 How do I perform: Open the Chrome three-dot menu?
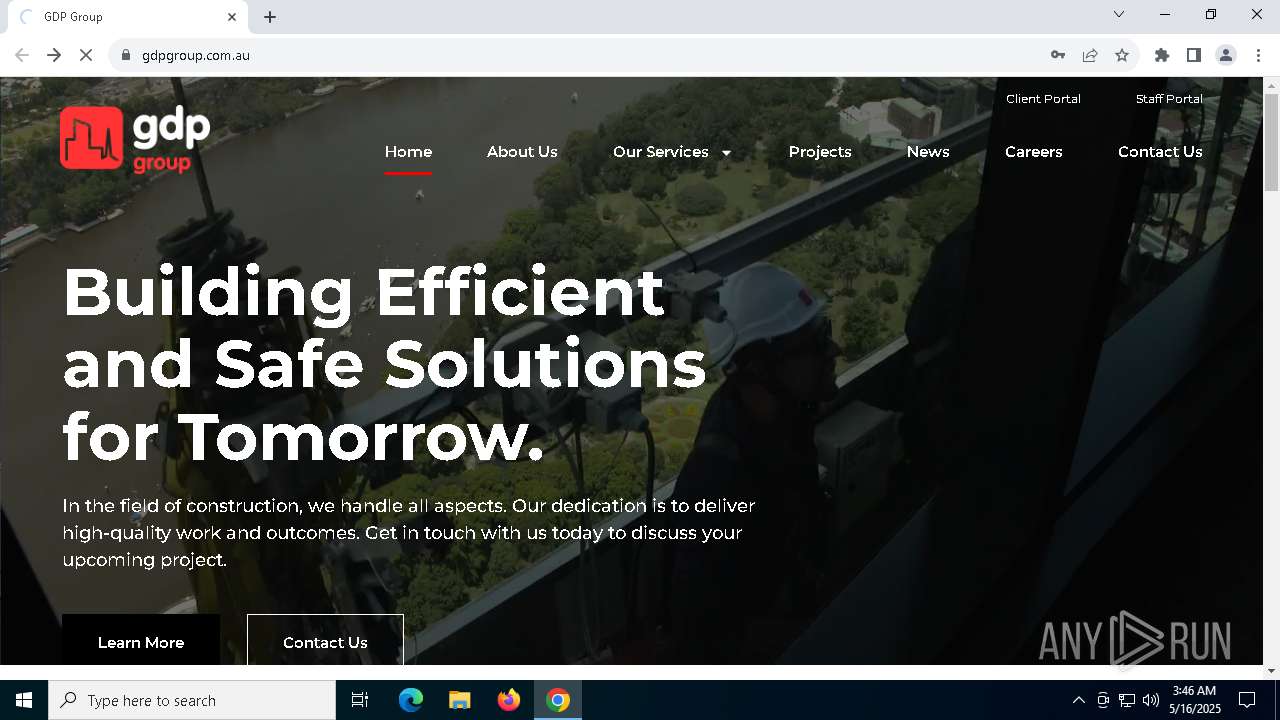click(1258, 55)
